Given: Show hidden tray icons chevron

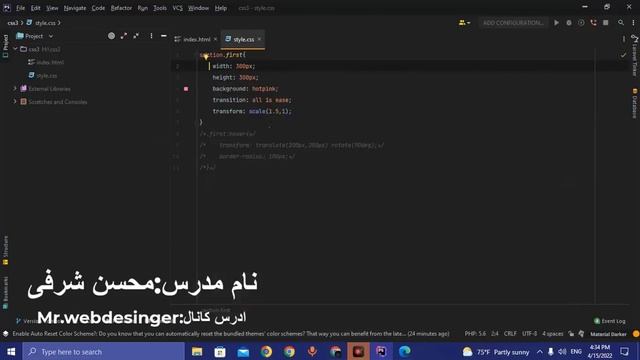Looking at the screenshot, I should (540, 351).
